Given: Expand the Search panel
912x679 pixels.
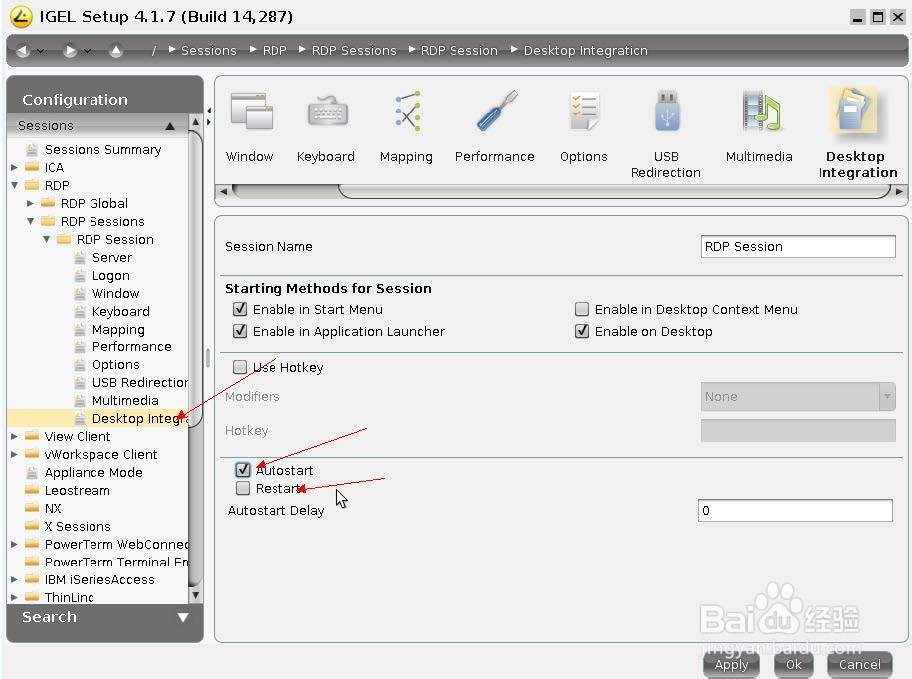Looking at the screenshot, I should [x=183, y=617].
